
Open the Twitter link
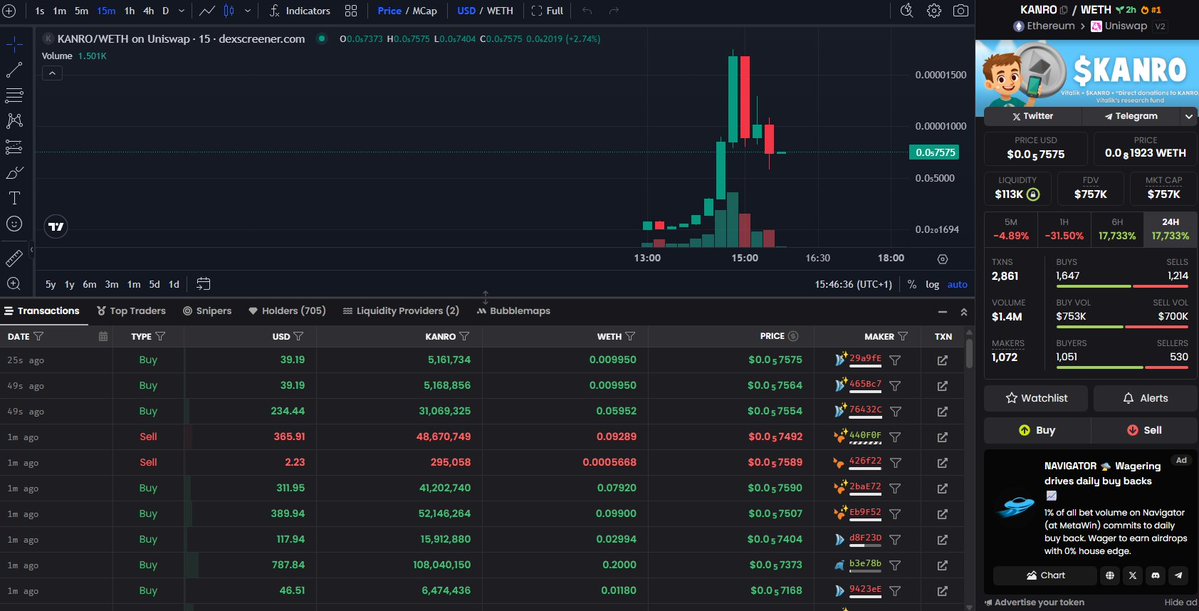click(1032, 116)
